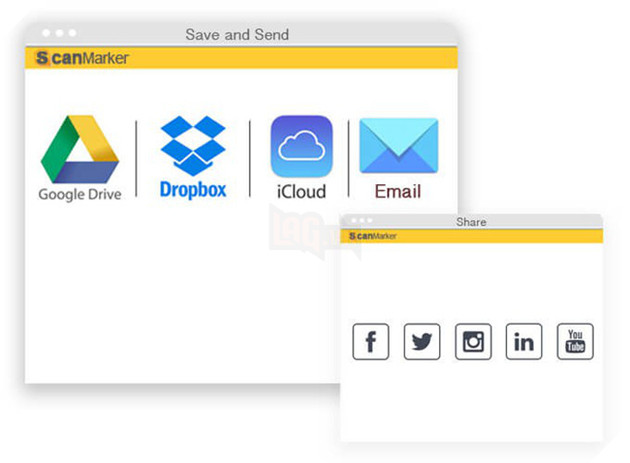The height and width of the screenshot is (463, 630).
Task: Share via the Twitter bird icon
Action: tap(422, 342)
